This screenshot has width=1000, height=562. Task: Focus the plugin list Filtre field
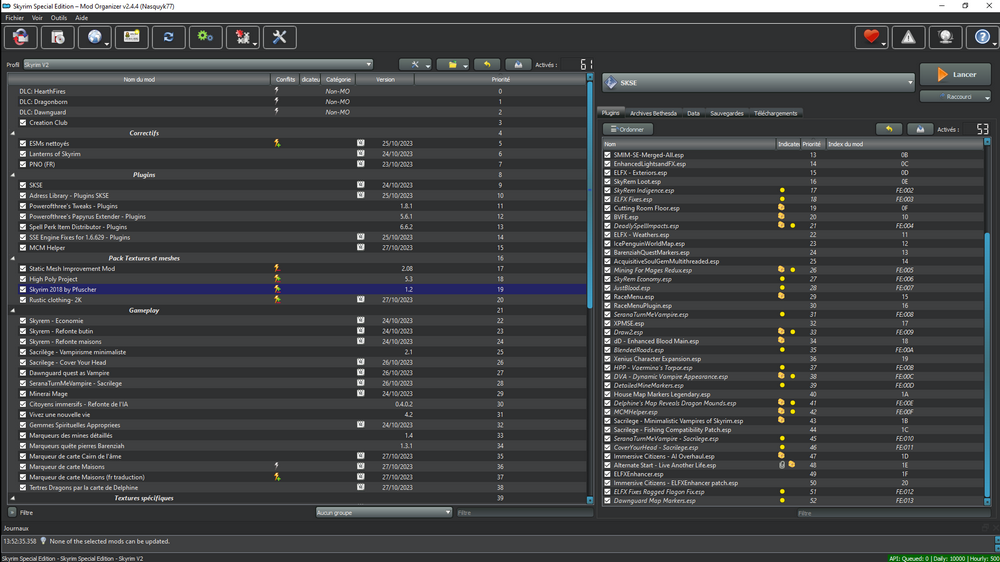(x=893, y=513)
